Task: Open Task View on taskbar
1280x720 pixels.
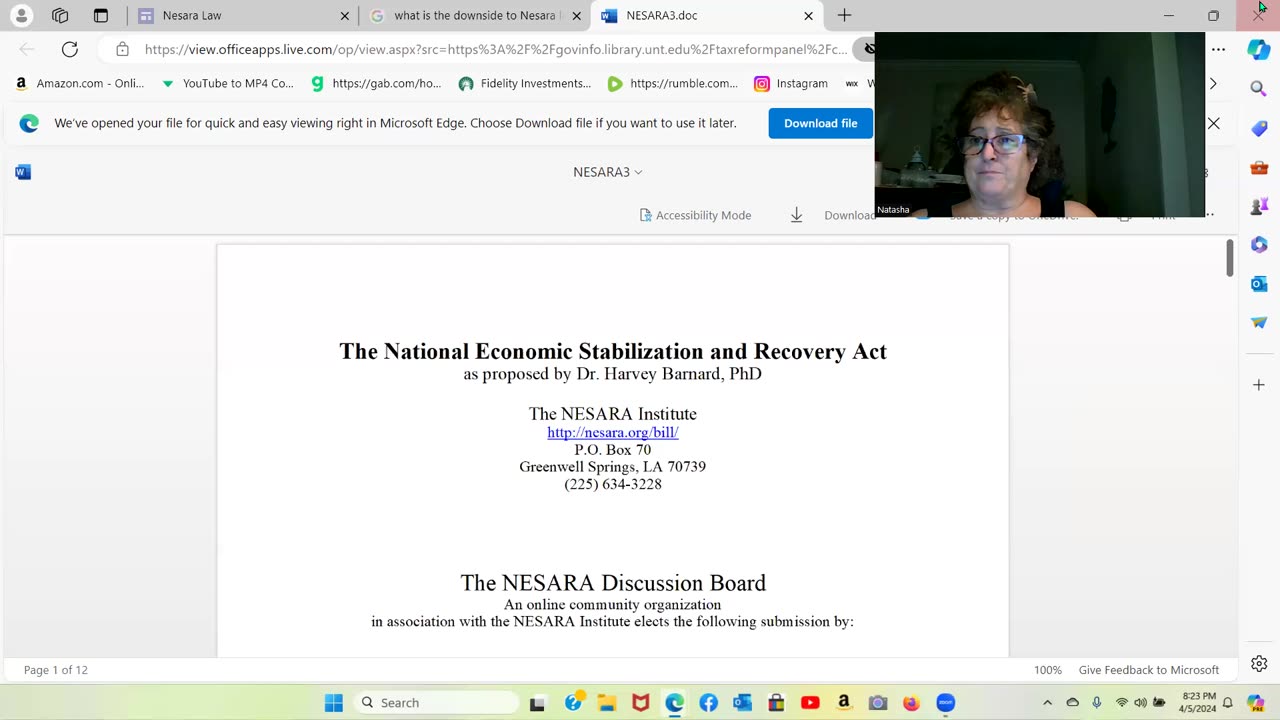Action: (x=537, y=703)
